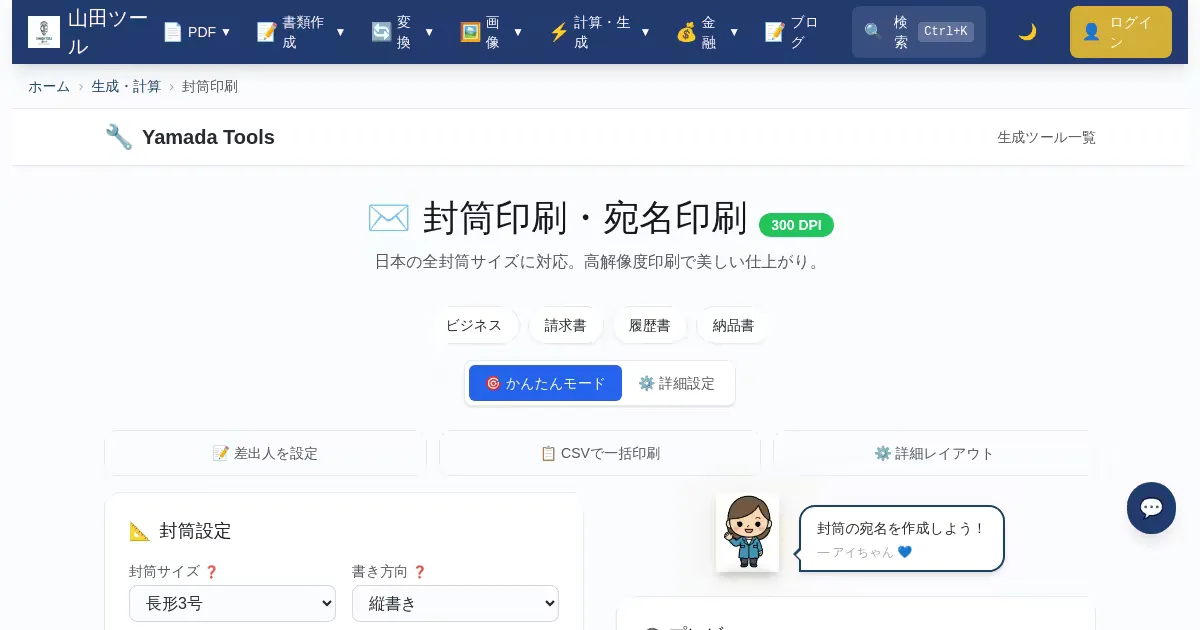This screenshot has width=1200, height=630.
Task: Open the 封筒サイズ dropdown showing 長形3号
Action: point(232,603)
